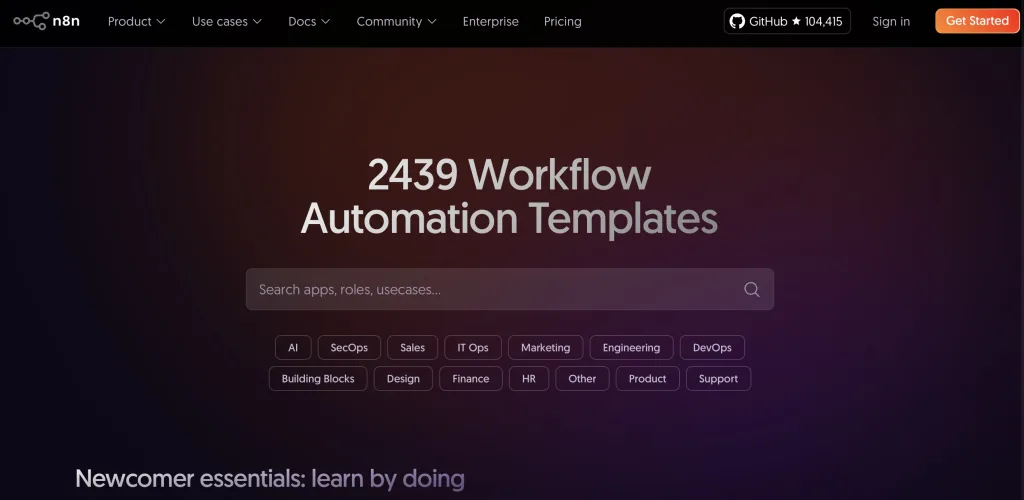1024x500 pixels.
Task: Select the IT Ops category tag
Action: (x=473, y=347)
